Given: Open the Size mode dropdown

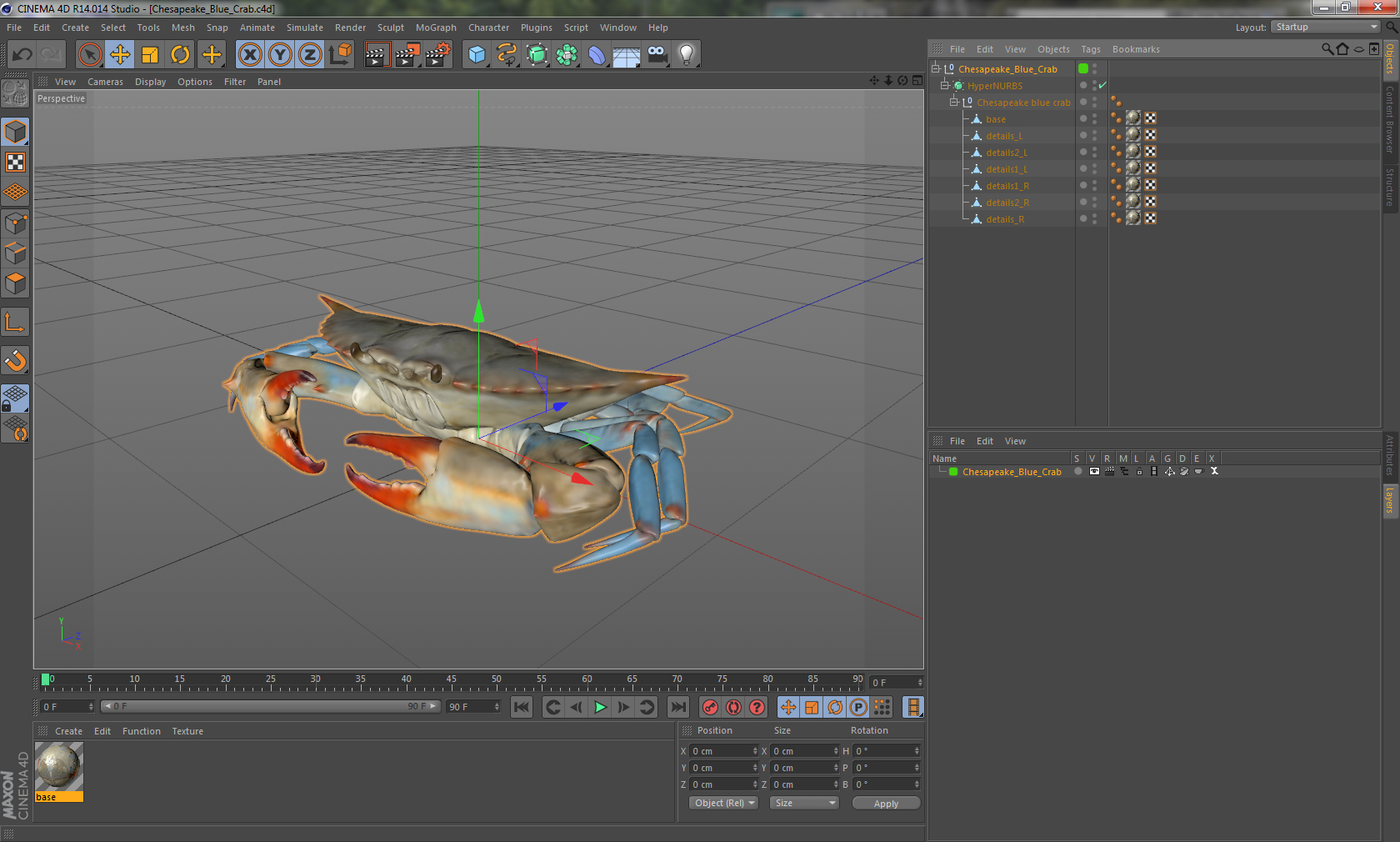Looking at the screenshot, I should (804, 803).
